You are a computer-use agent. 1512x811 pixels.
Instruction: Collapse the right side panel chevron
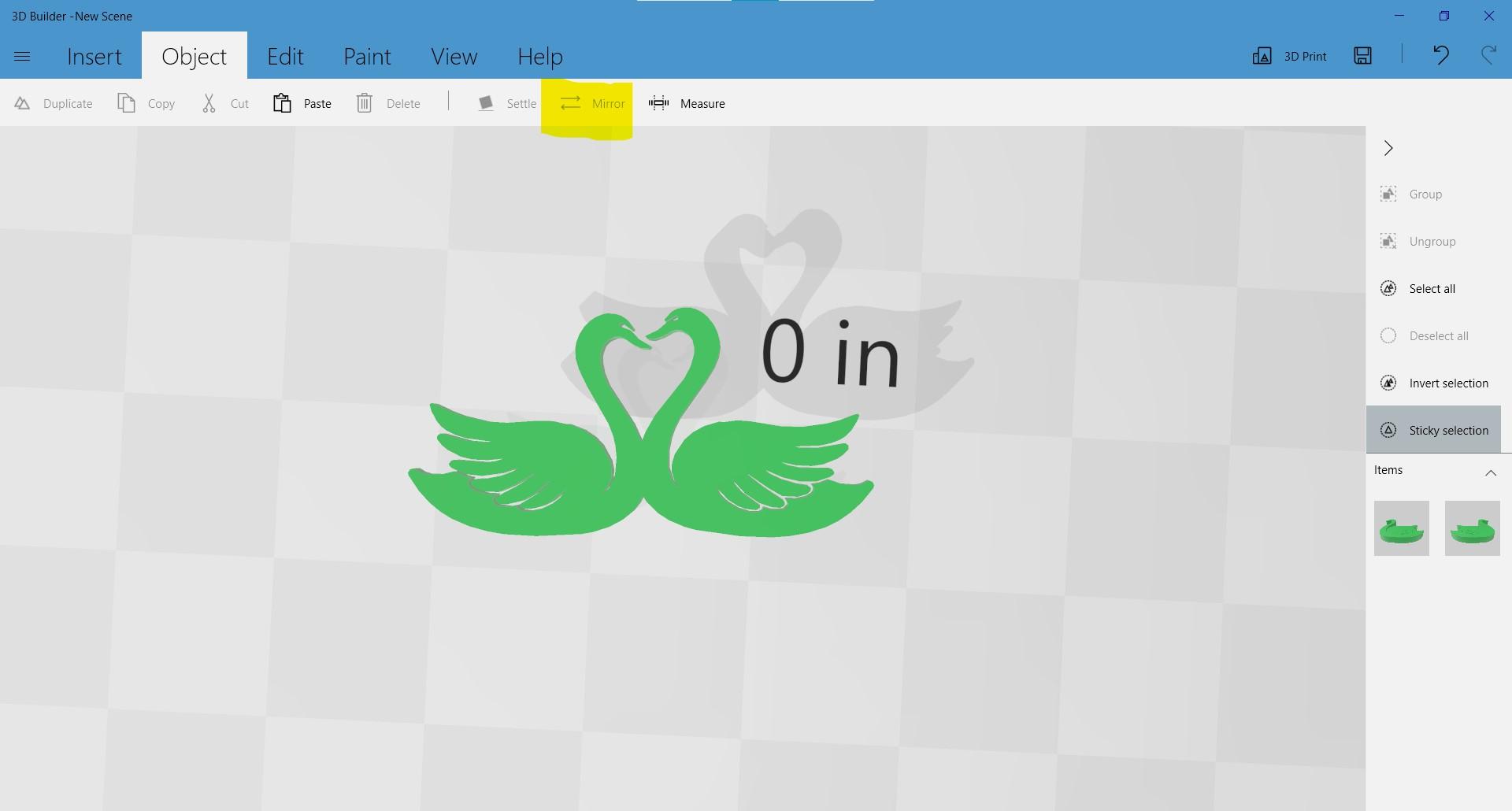pos(1388,148)
